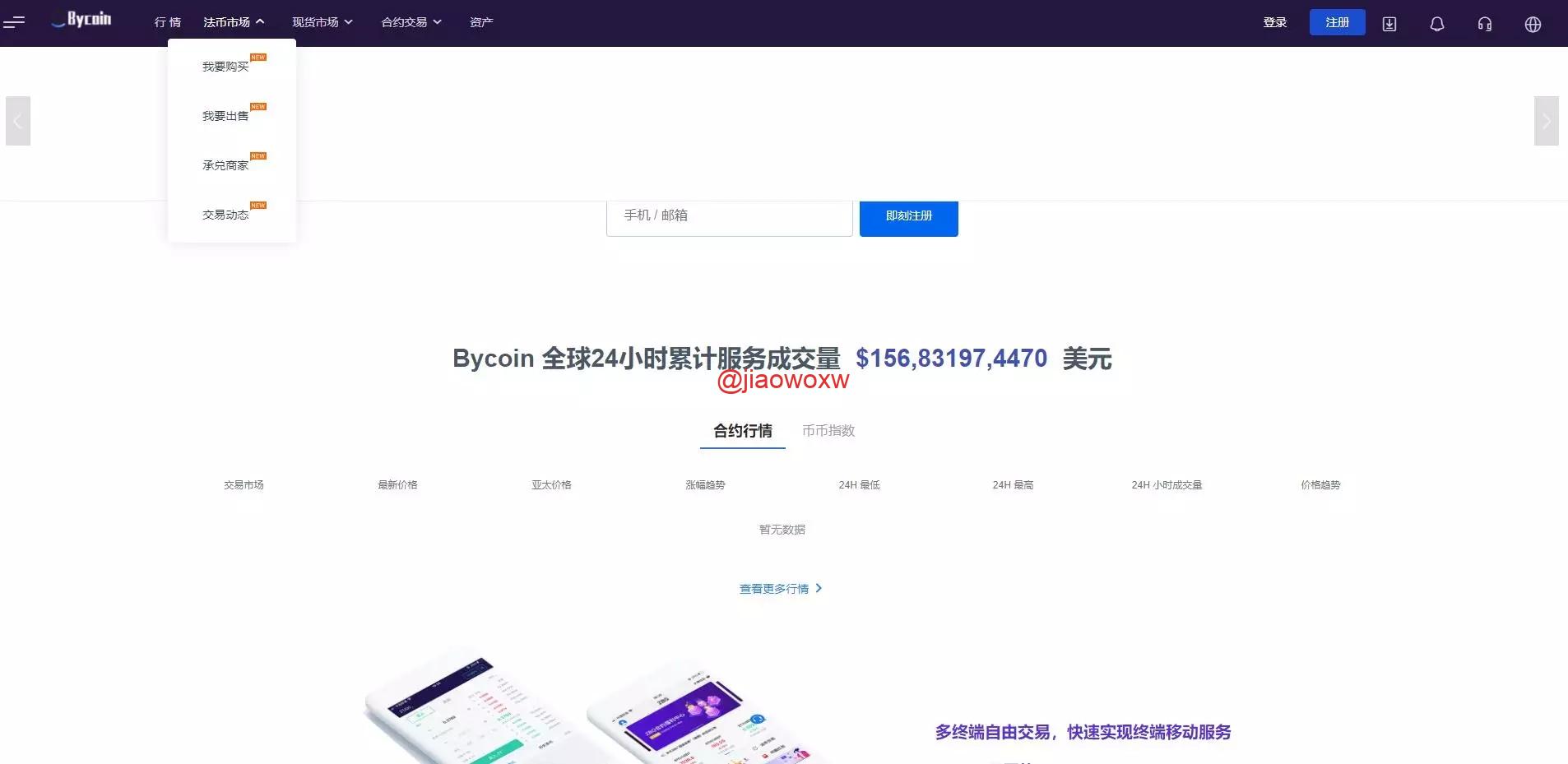Open the hamburger side menu icon

coord(14,22)
